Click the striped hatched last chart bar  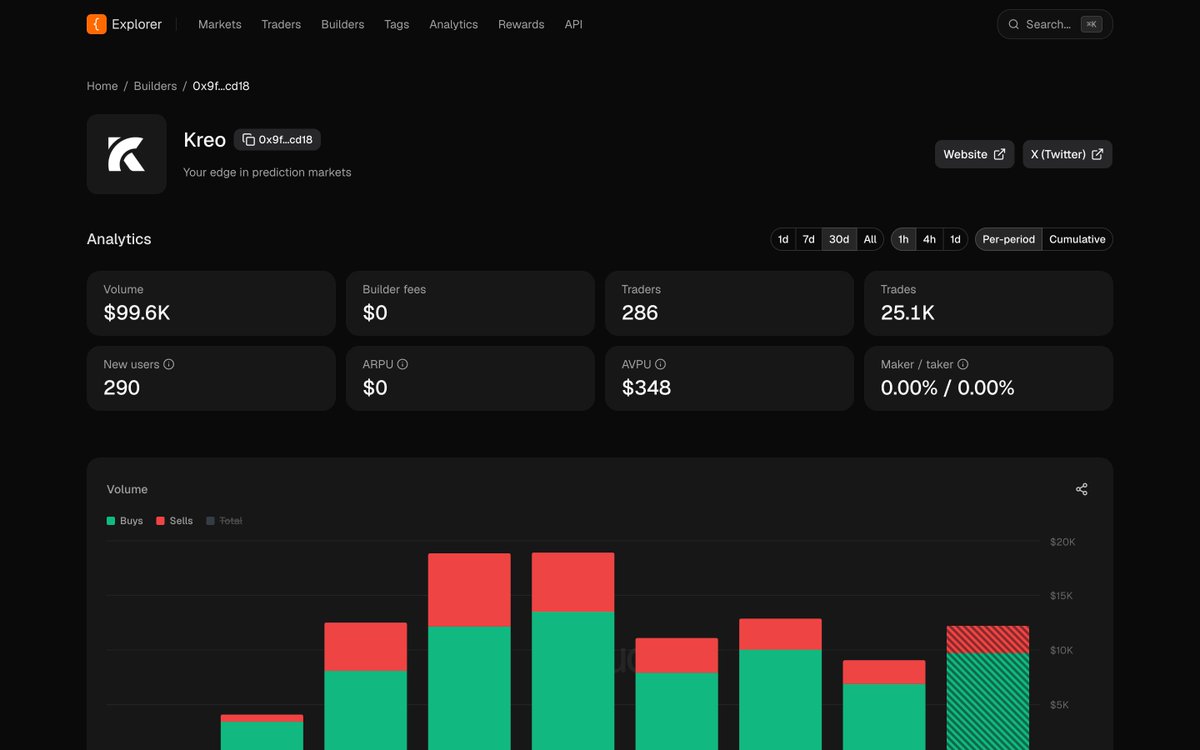click(x=988, y=688)
